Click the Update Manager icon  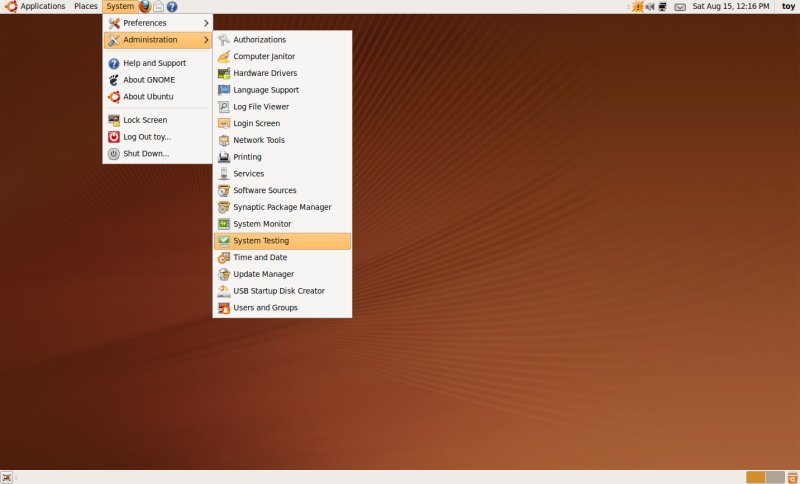coord(224,274)
